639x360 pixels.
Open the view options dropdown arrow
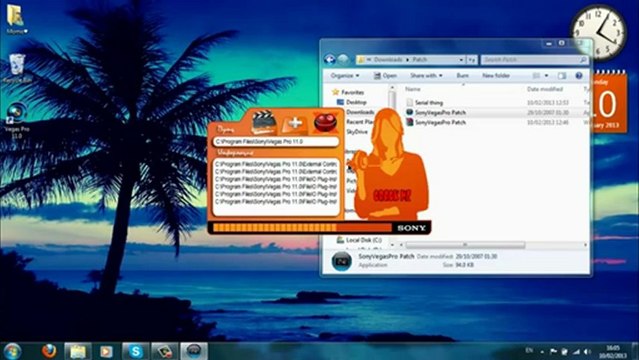click(546, 76)
